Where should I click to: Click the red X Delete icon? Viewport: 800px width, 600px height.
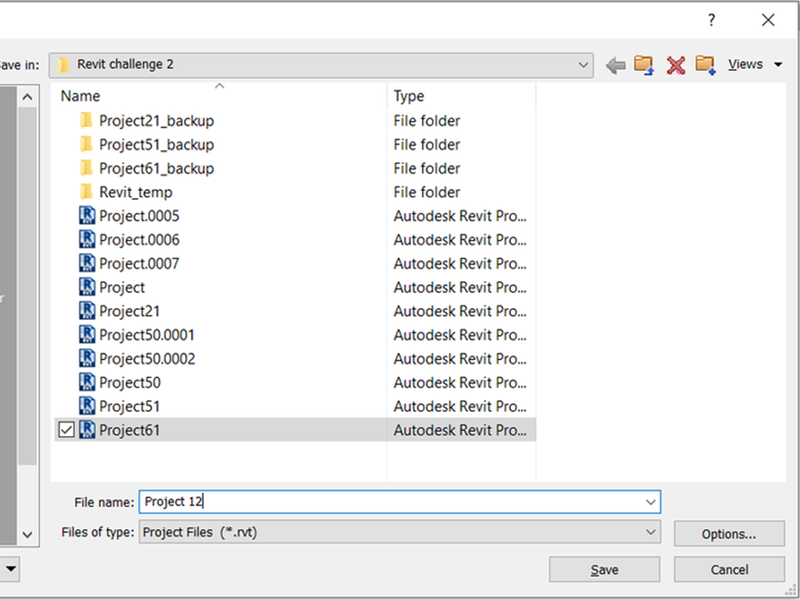click(676, 65)
